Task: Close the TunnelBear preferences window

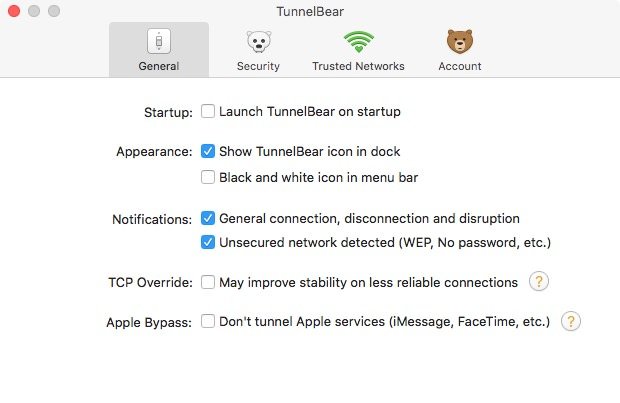Action: [x=15, y=11]
